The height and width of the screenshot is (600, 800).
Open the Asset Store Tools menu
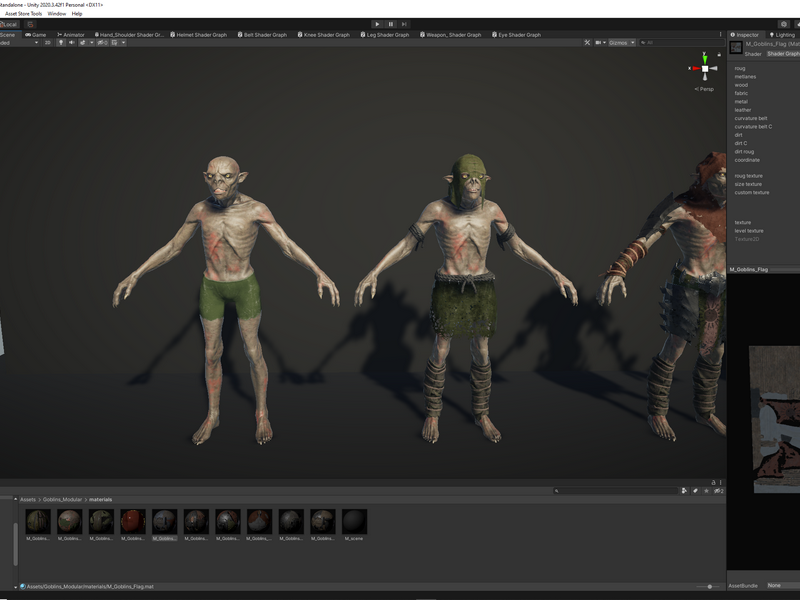click(23, 14)
